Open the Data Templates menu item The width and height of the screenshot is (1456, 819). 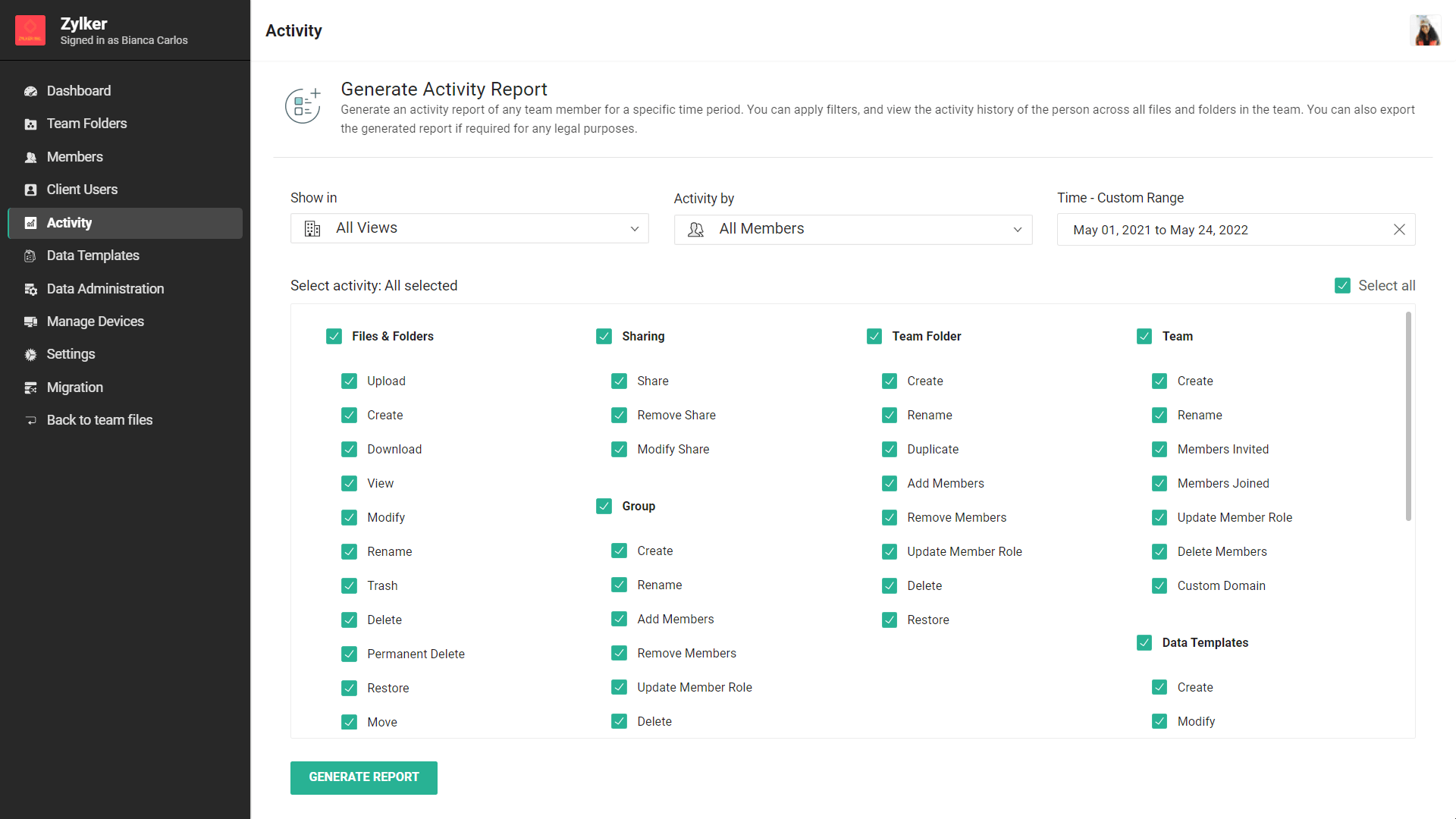pos(93,256)
